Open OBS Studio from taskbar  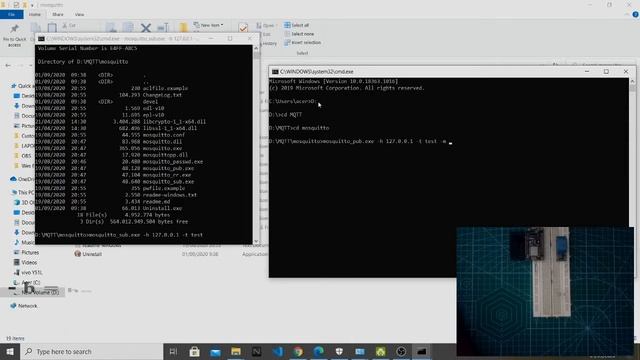tap(401, 351)
